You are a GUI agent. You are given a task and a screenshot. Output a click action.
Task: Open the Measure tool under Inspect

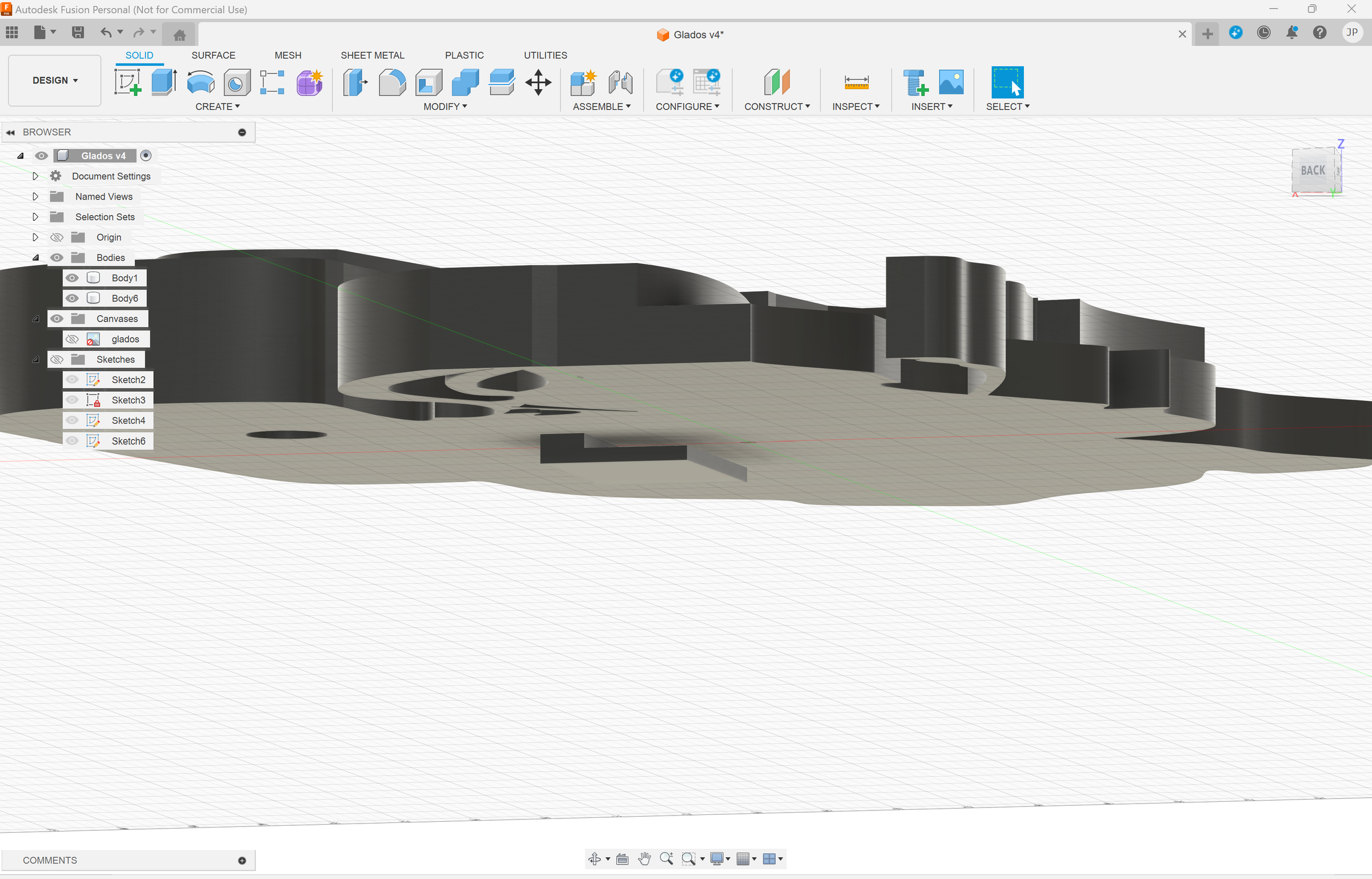(856, 82)
